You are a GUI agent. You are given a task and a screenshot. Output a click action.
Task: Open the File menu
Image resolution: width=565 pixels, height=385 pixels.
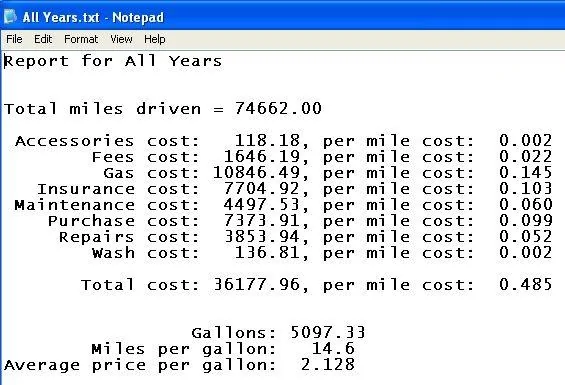point(14,39)
